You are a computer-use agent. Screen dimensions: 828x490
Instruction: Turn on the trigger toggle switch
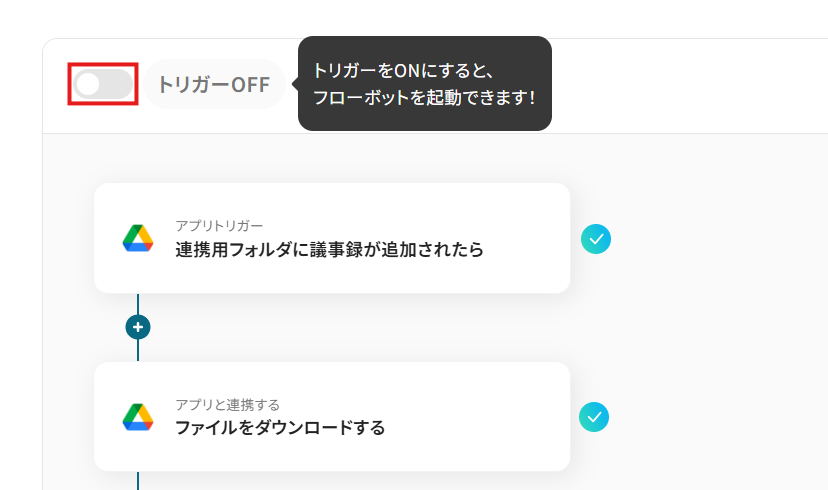tap(103, 84)
